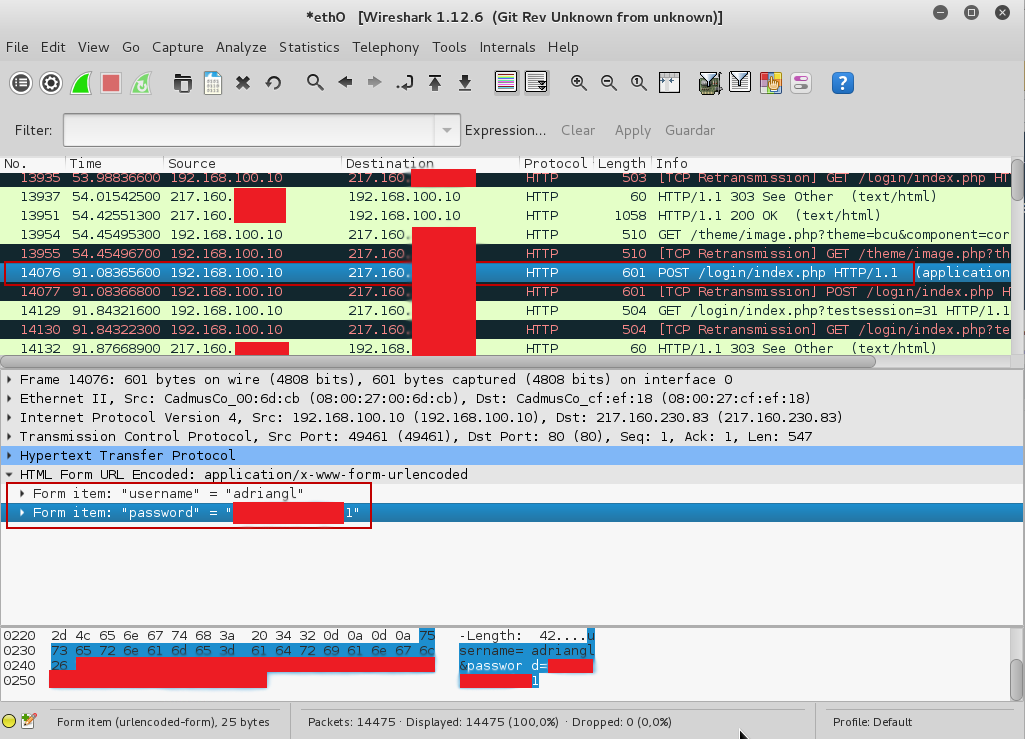Zoom in the packet text

(x=578, y=82)
